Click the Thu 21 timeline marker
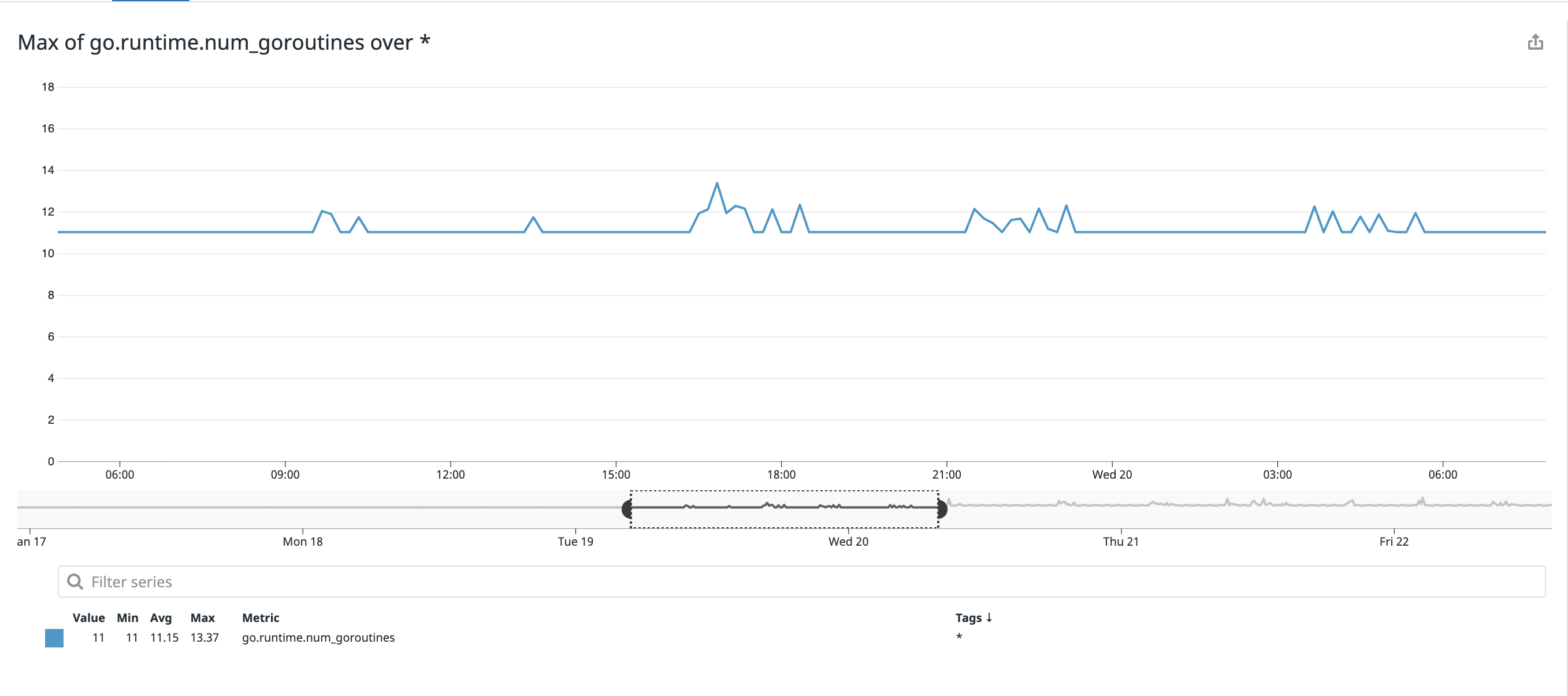Screen dimensions: 1568x696 [1121, 540]
